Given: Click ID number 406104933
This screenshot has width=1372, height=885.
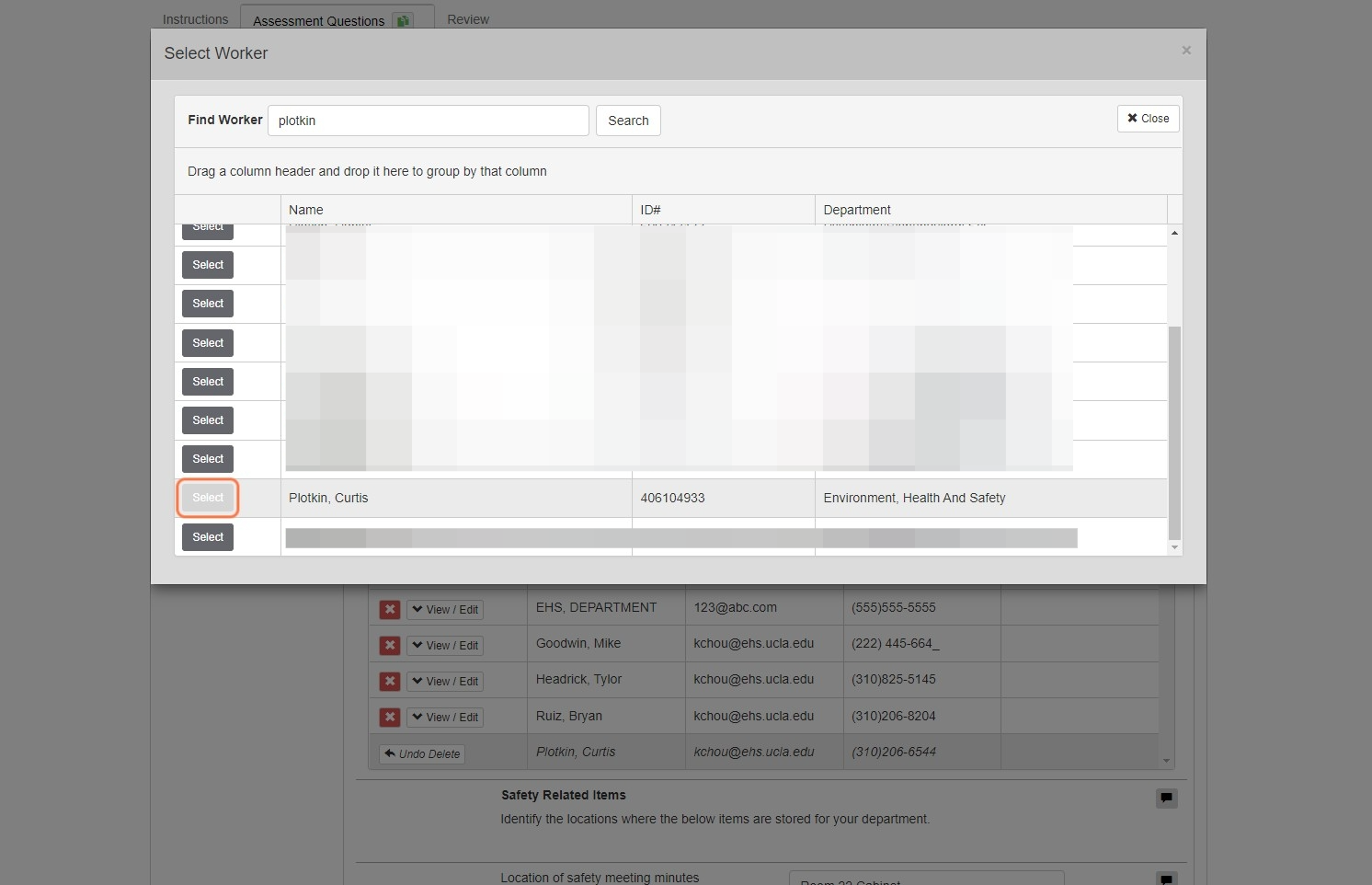Looking at the screenshot, I should click(672, 498).
